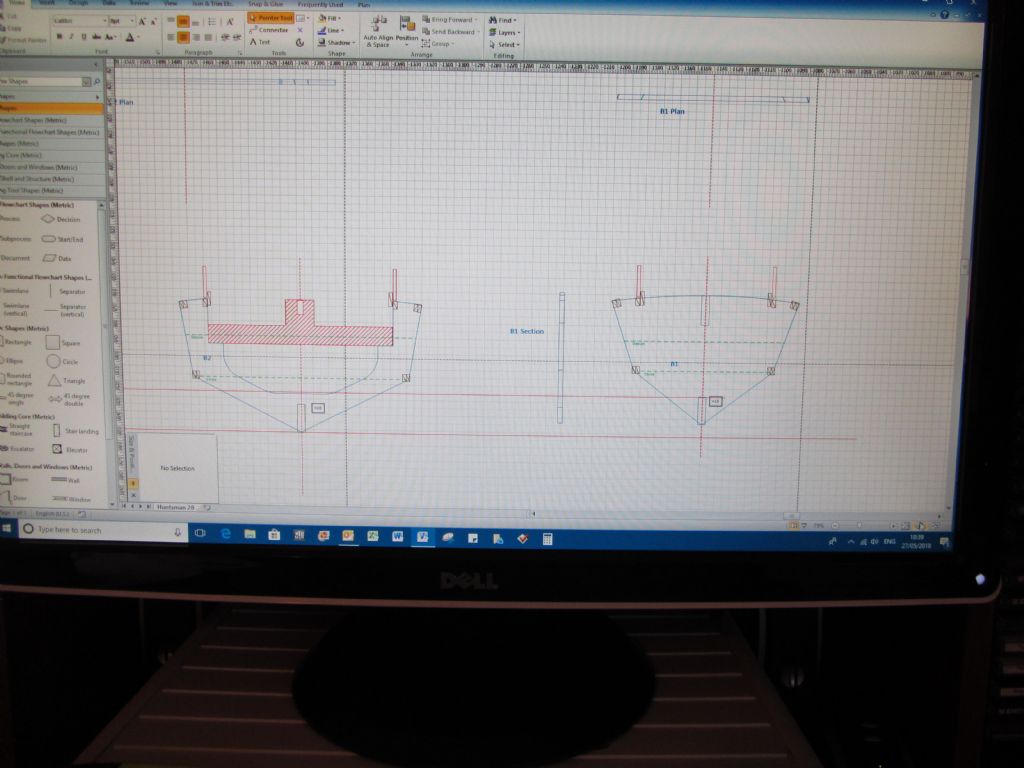Open File Explorer from the taskbar
The width and height of the screenshot is (1024, 768).
[x=250, y=534]
